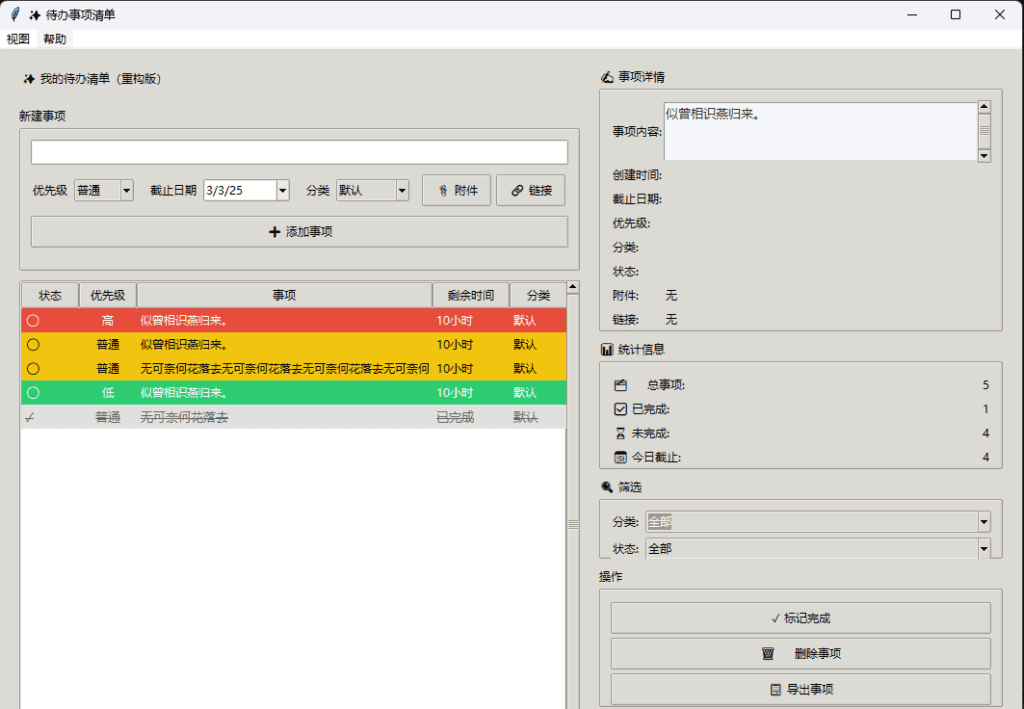Toggle the status circle of the red 高 row
The image size is (1024, 709).
tap(33, 321)
